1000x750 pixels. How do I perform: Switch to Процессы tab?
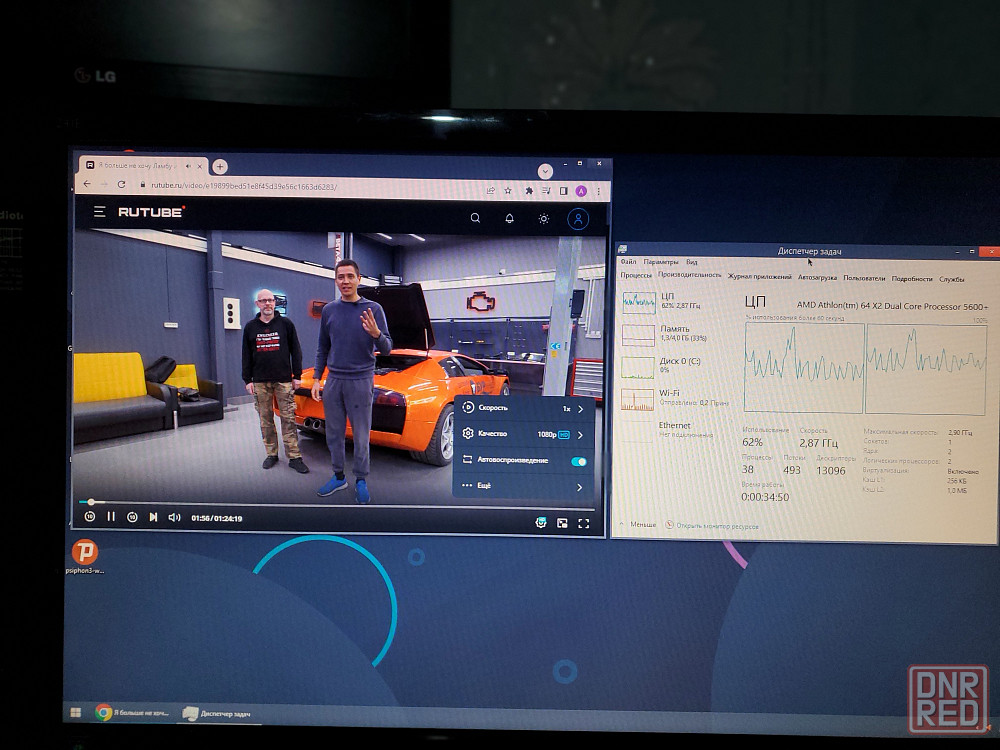click(x=636, y=275)
